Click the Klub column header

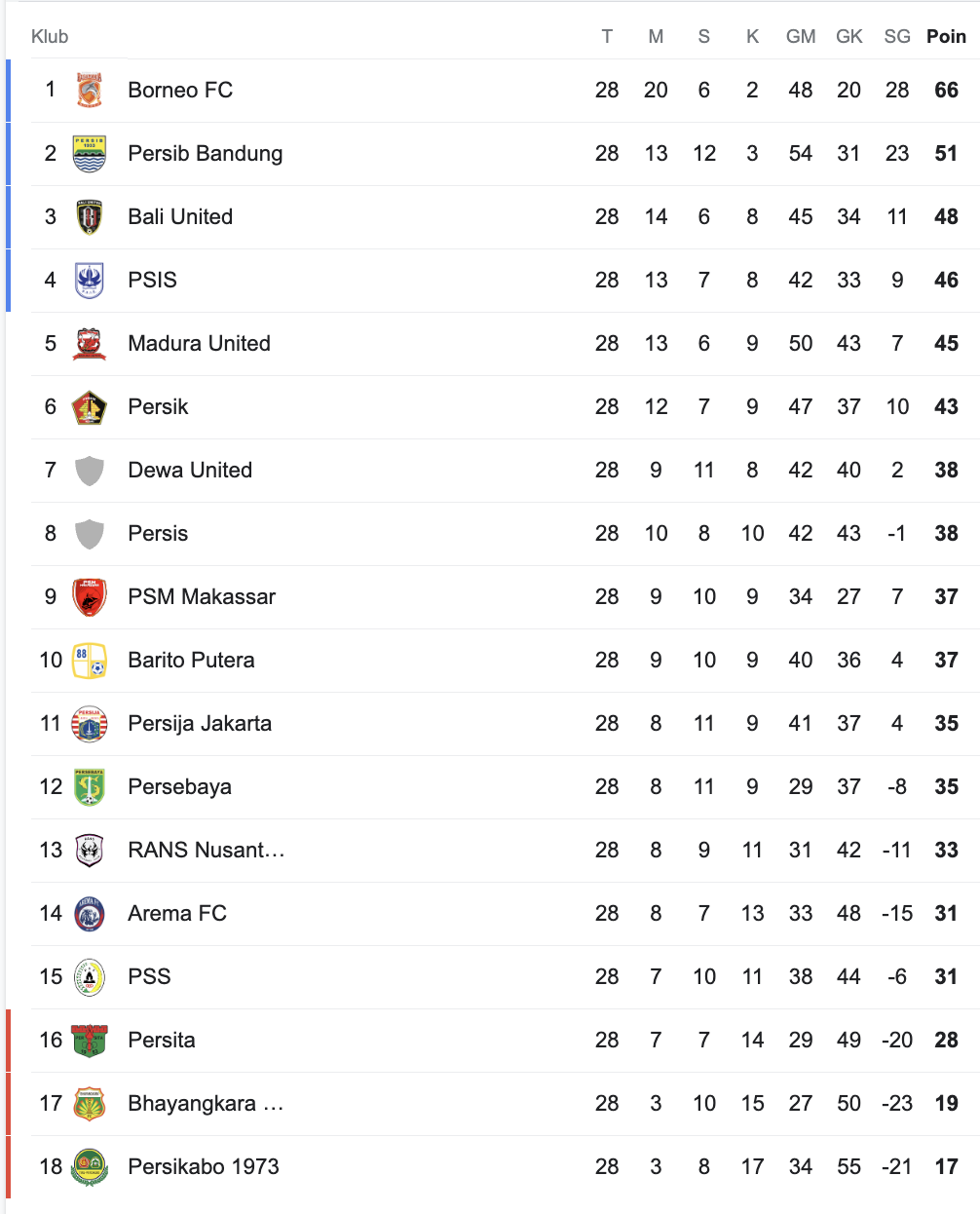[50, 37]
